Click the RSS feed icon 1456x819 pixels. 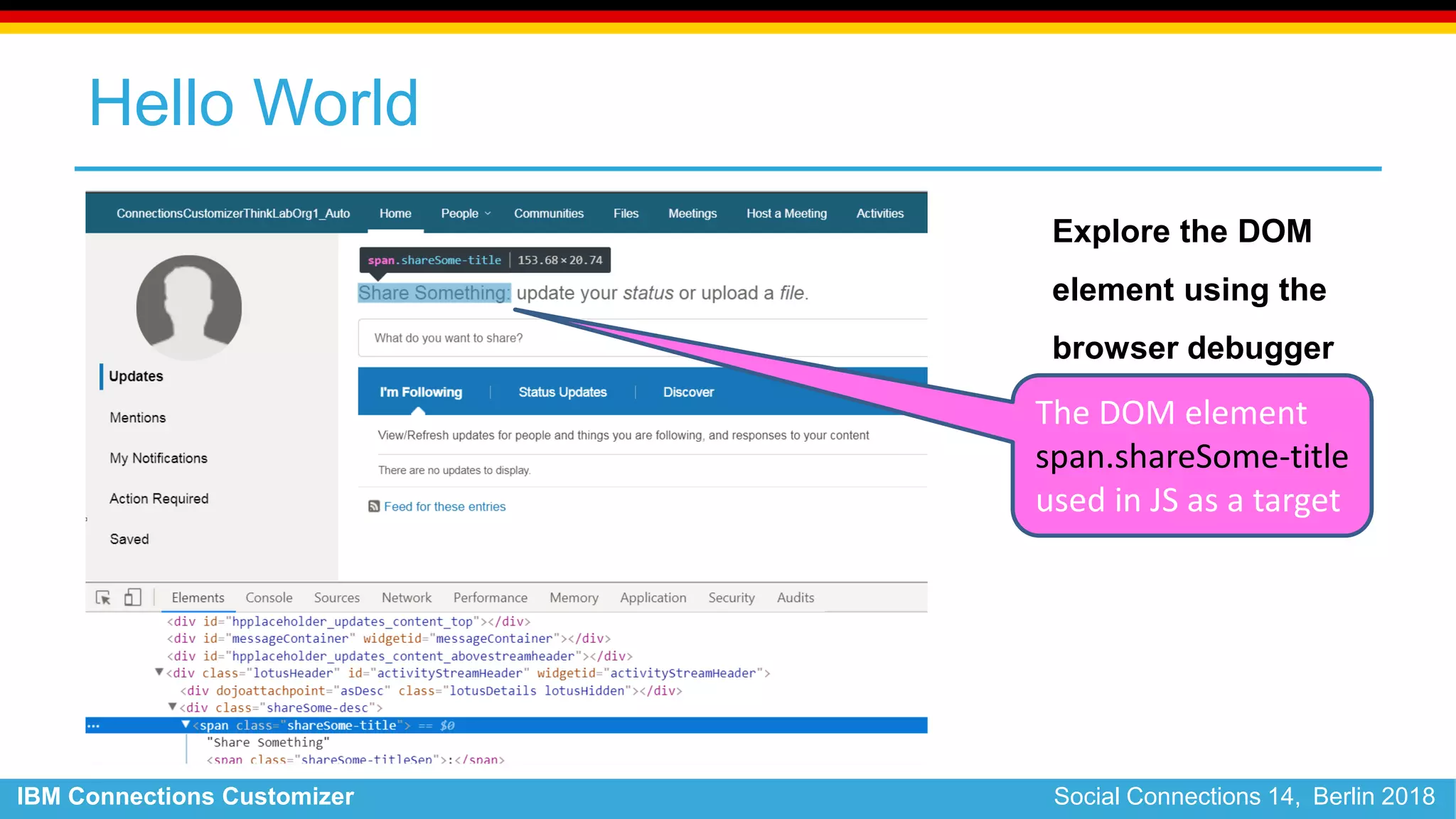tap(374, 506)
